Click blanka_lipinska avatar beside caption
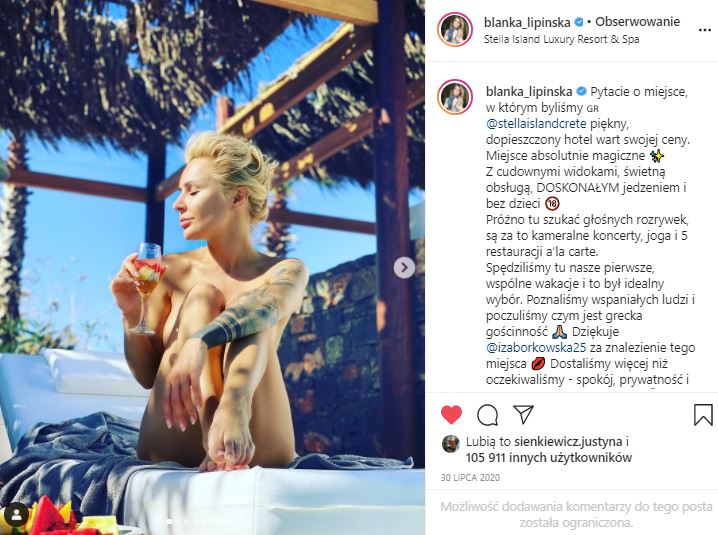 click(455, 97)
